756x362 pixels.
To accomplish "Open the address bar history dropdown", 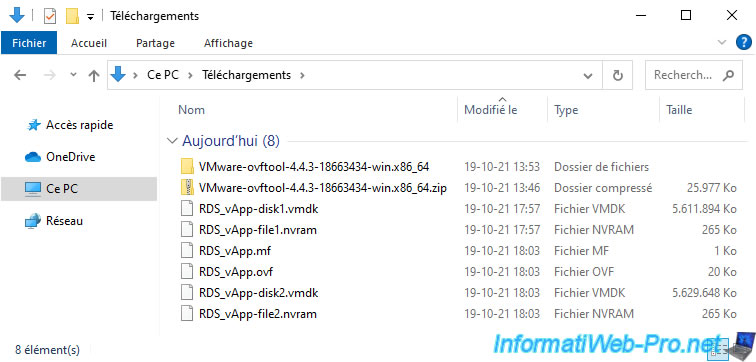I will pyautogui.click(x=588, y=76).
